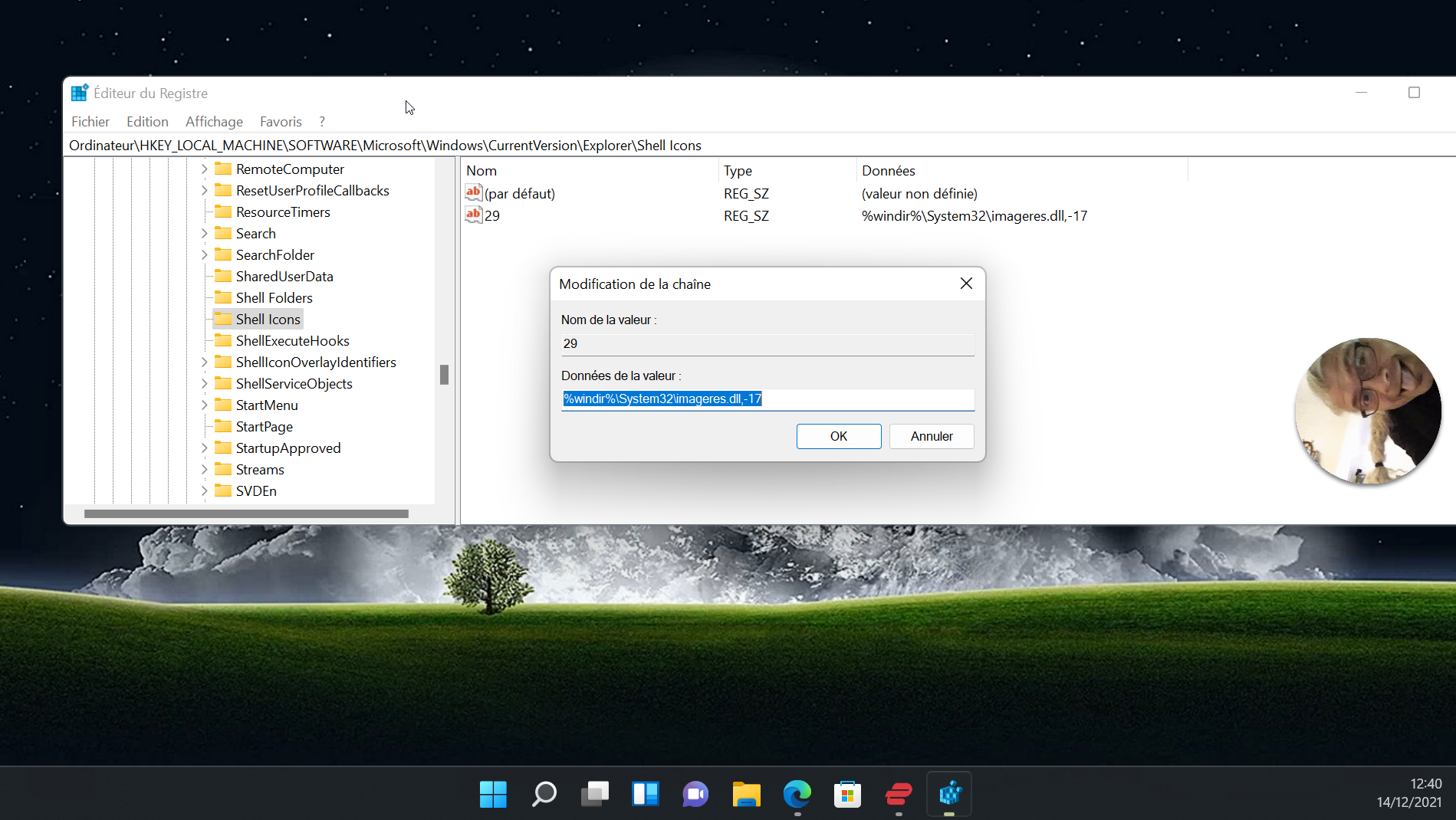Select the ShellServiceObjects tree item

(x=294, y=383)
